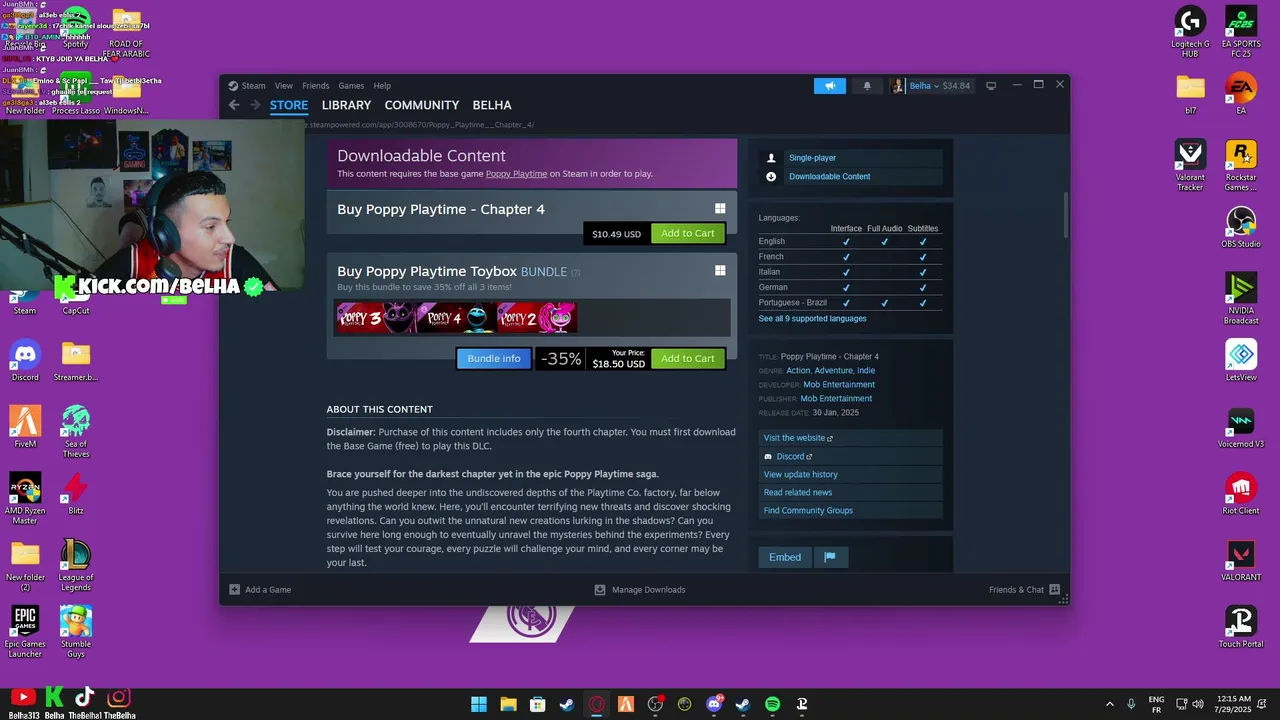Viewport: 1280px width, 720px height.
Task: Open the Valorant Tracker desktop icon
Action: click(1190, 166)
